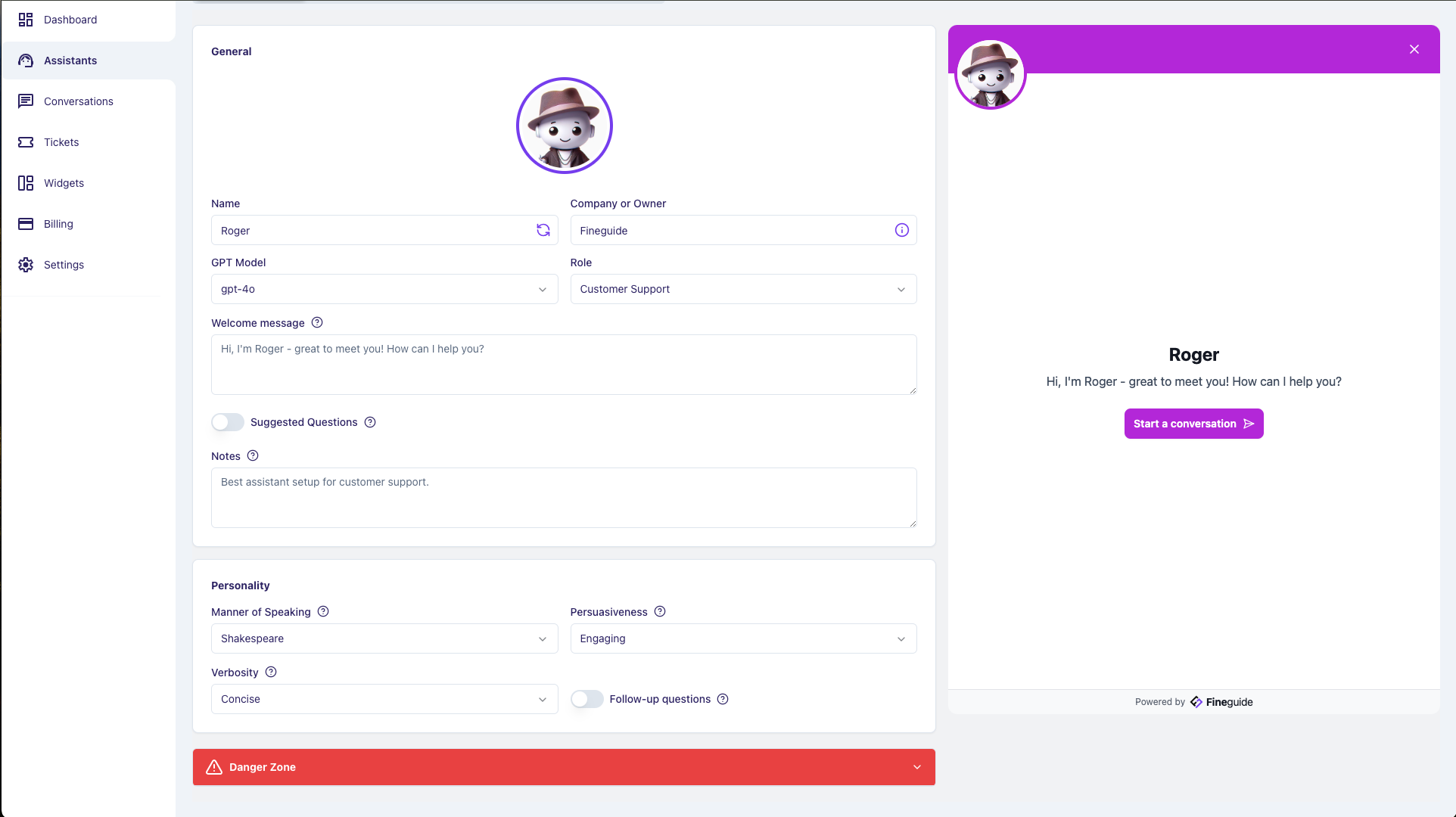Viewport: 1456px width, 817px height.
Task: Click the Assistants sidebar icon
Action: click(26, 60)
